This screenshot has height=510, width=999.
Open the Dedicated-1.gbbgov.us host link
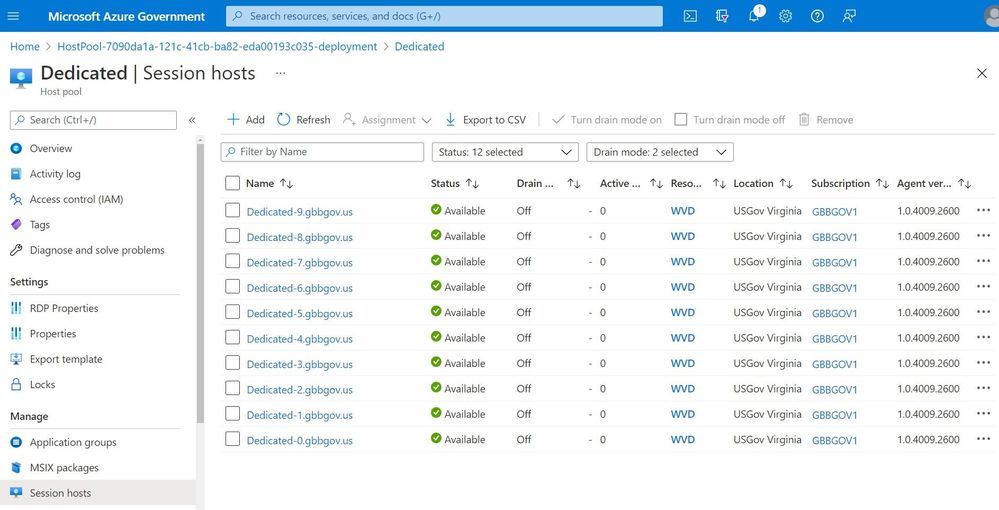click(299, 415)
